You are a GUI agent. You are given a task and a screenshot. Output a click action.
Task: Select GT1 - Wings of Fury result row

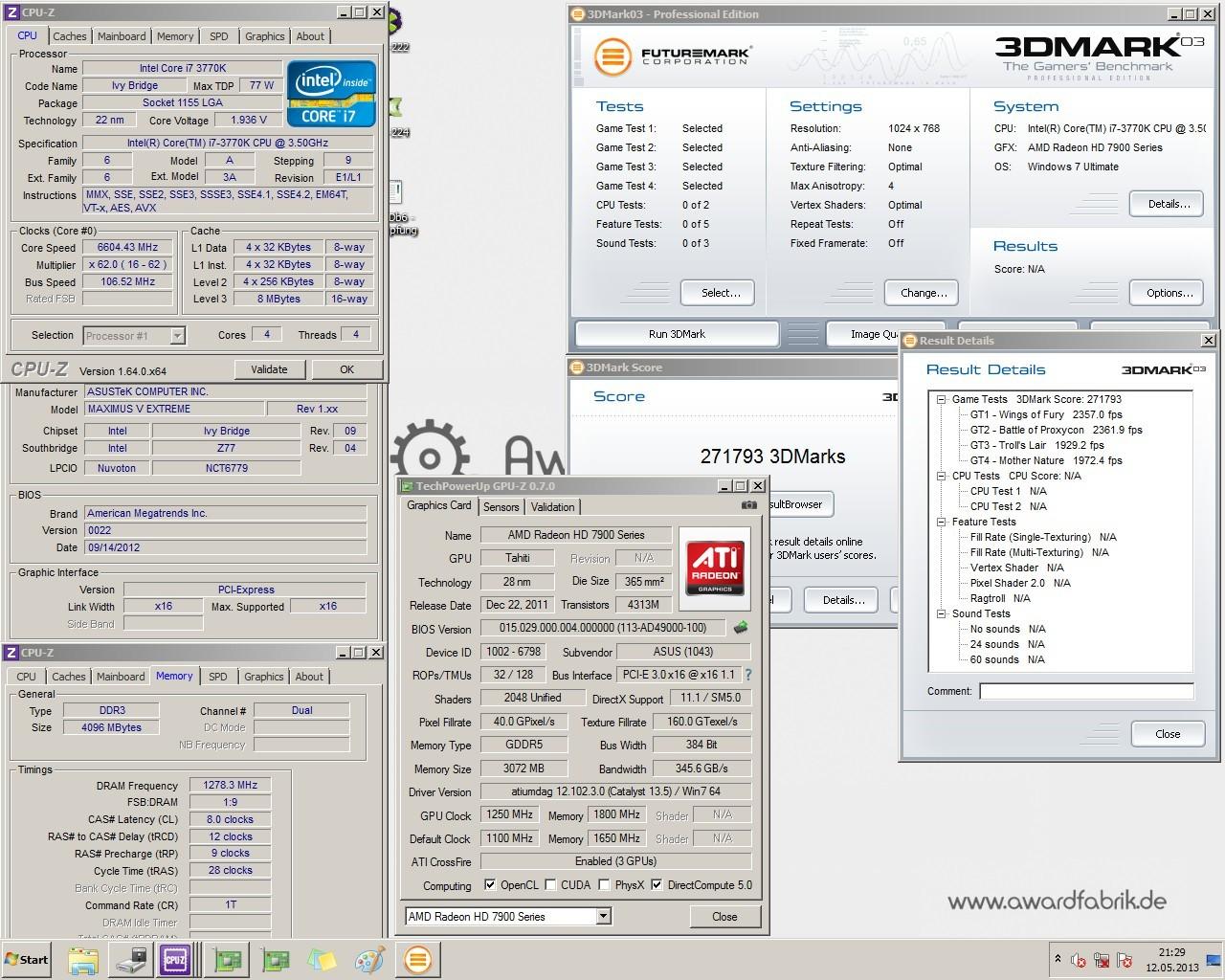1046,414
